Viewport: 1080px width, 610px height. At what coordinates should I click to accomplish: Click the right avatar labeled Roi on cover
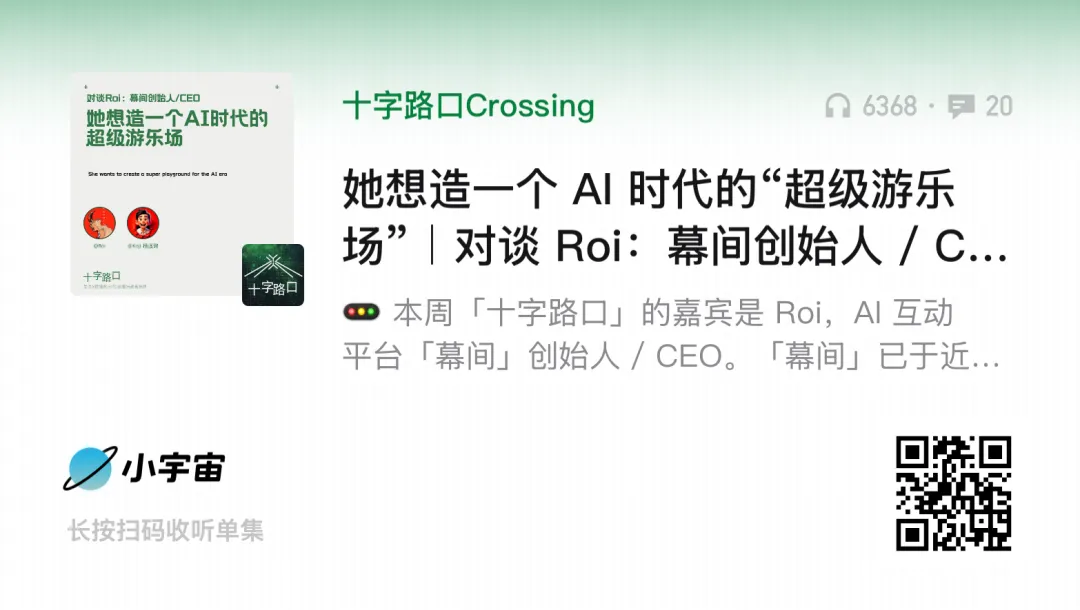pos(143,223)
